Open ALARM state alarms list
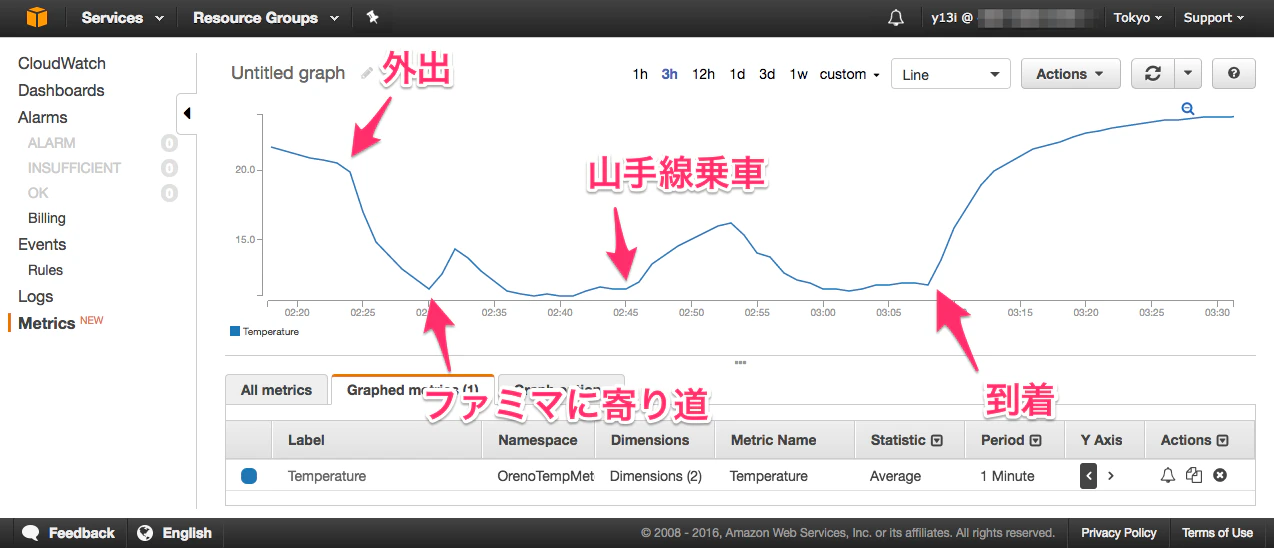The width and height of the screenshot is (1274, 548). [x=52, y=143]
